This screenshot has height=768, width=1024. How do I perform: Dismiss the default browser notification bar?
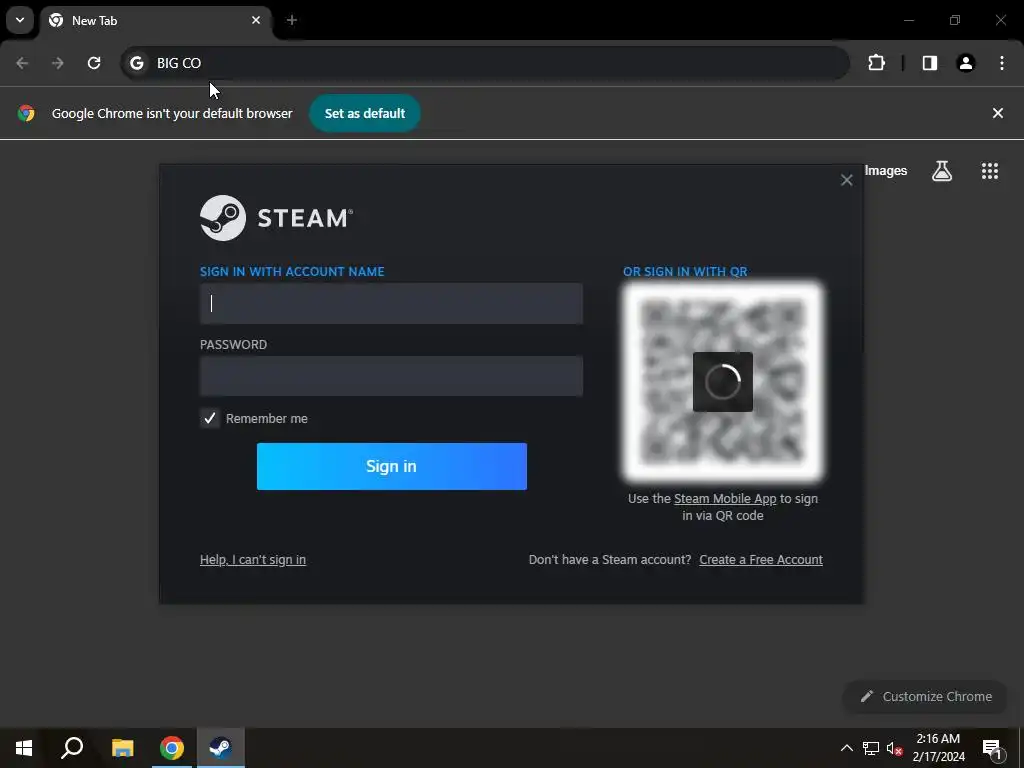point(998,113)
